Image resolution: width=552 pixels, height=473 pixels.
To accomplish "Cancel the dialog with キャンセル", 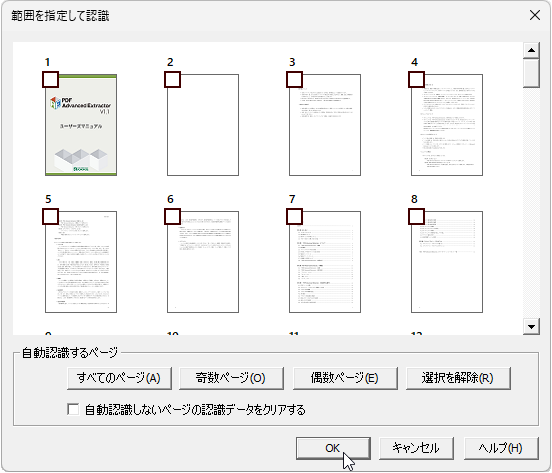I will click(416, 448).
